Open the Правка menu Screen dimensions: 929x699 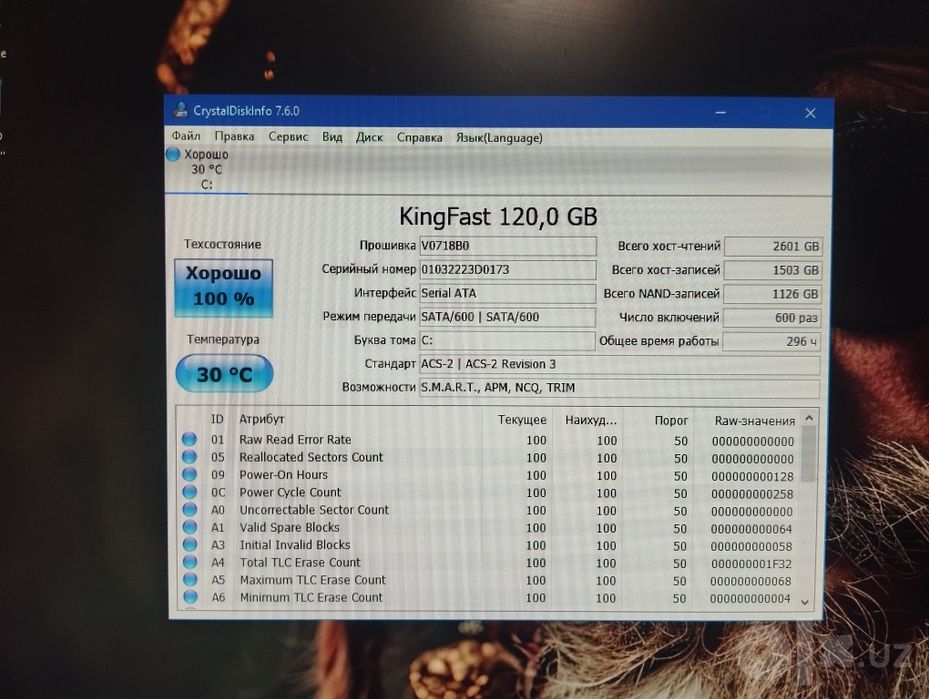(235, 137)
